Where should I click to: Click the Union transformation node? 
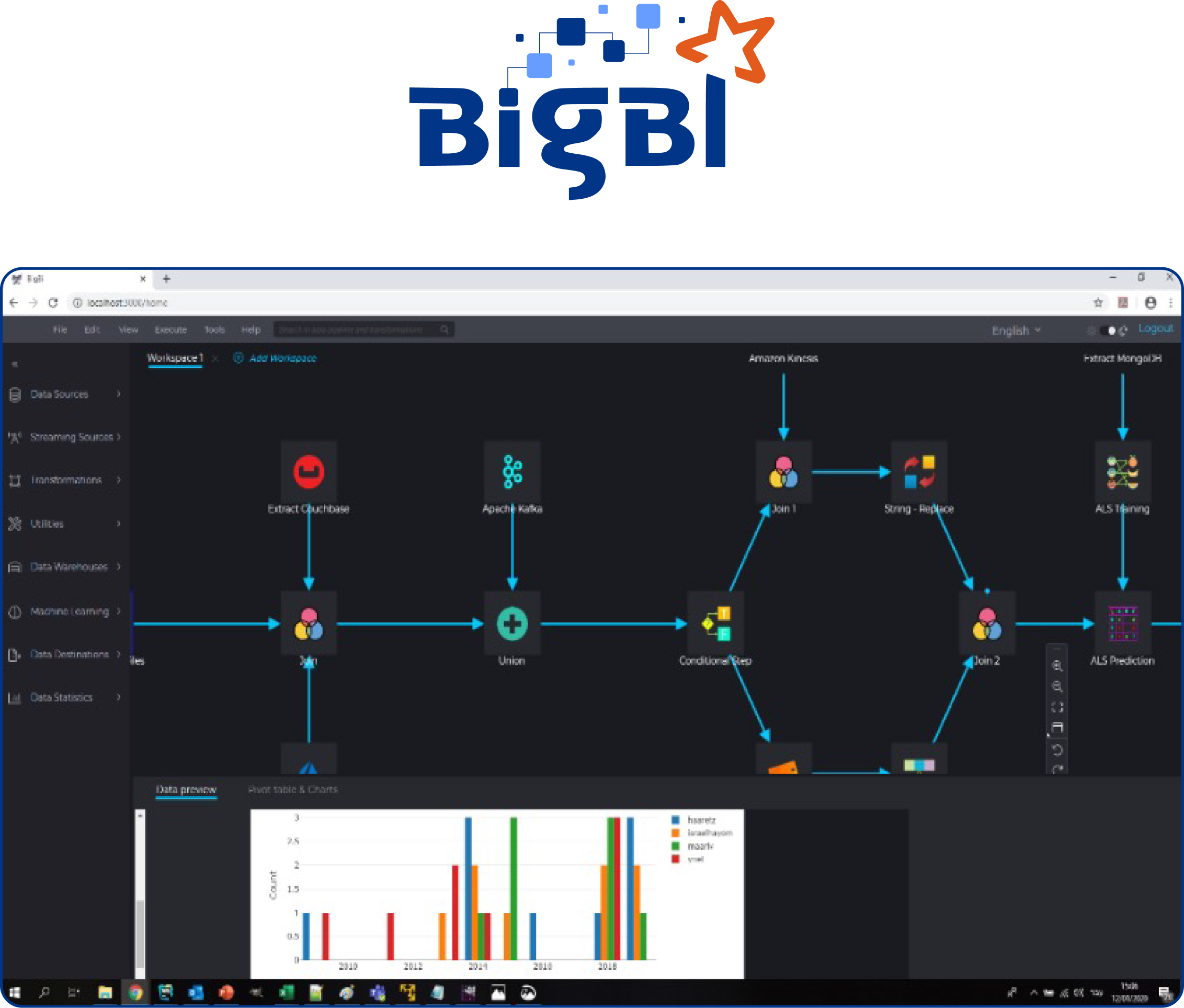click(512, 624)
